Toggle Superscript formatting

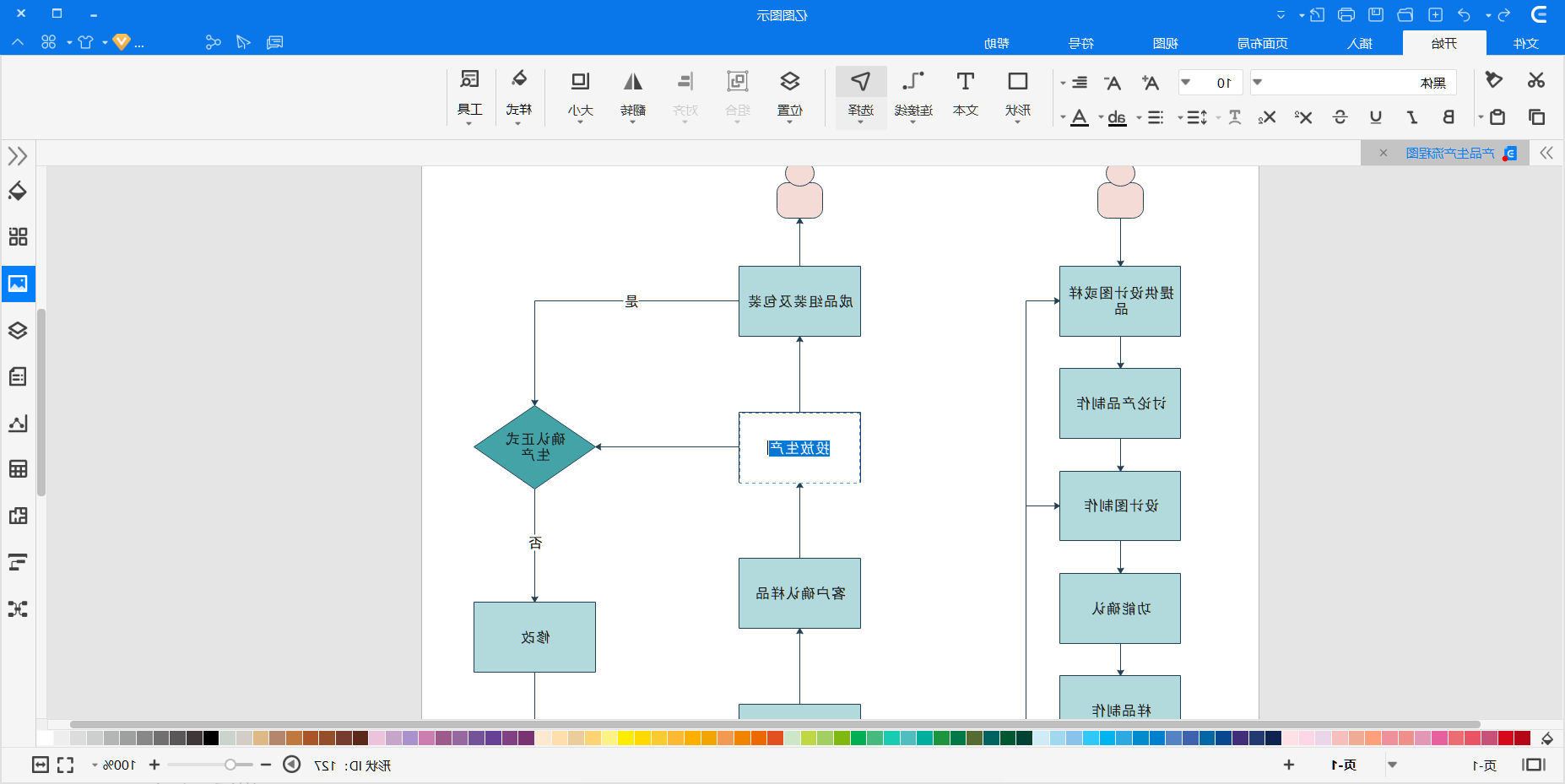click(1303, 117)
